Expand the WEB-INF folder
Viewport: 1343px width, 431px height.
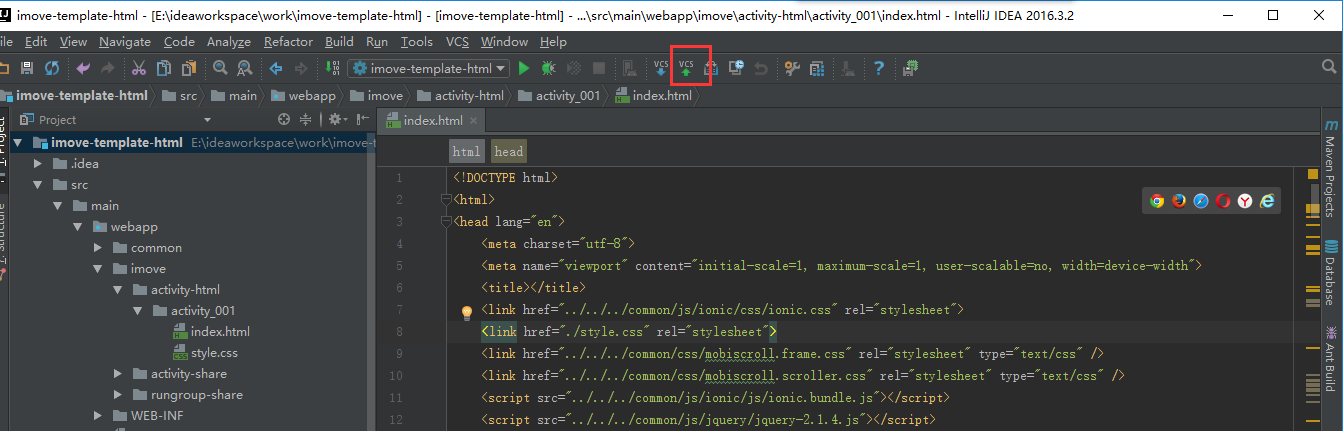point(98,416)
